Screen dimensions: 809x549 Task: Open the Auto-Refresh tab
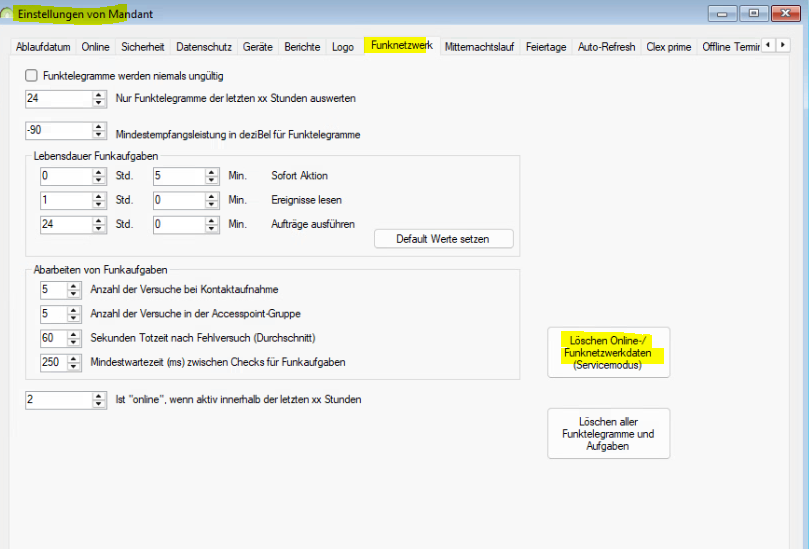(x=606, y=47)
